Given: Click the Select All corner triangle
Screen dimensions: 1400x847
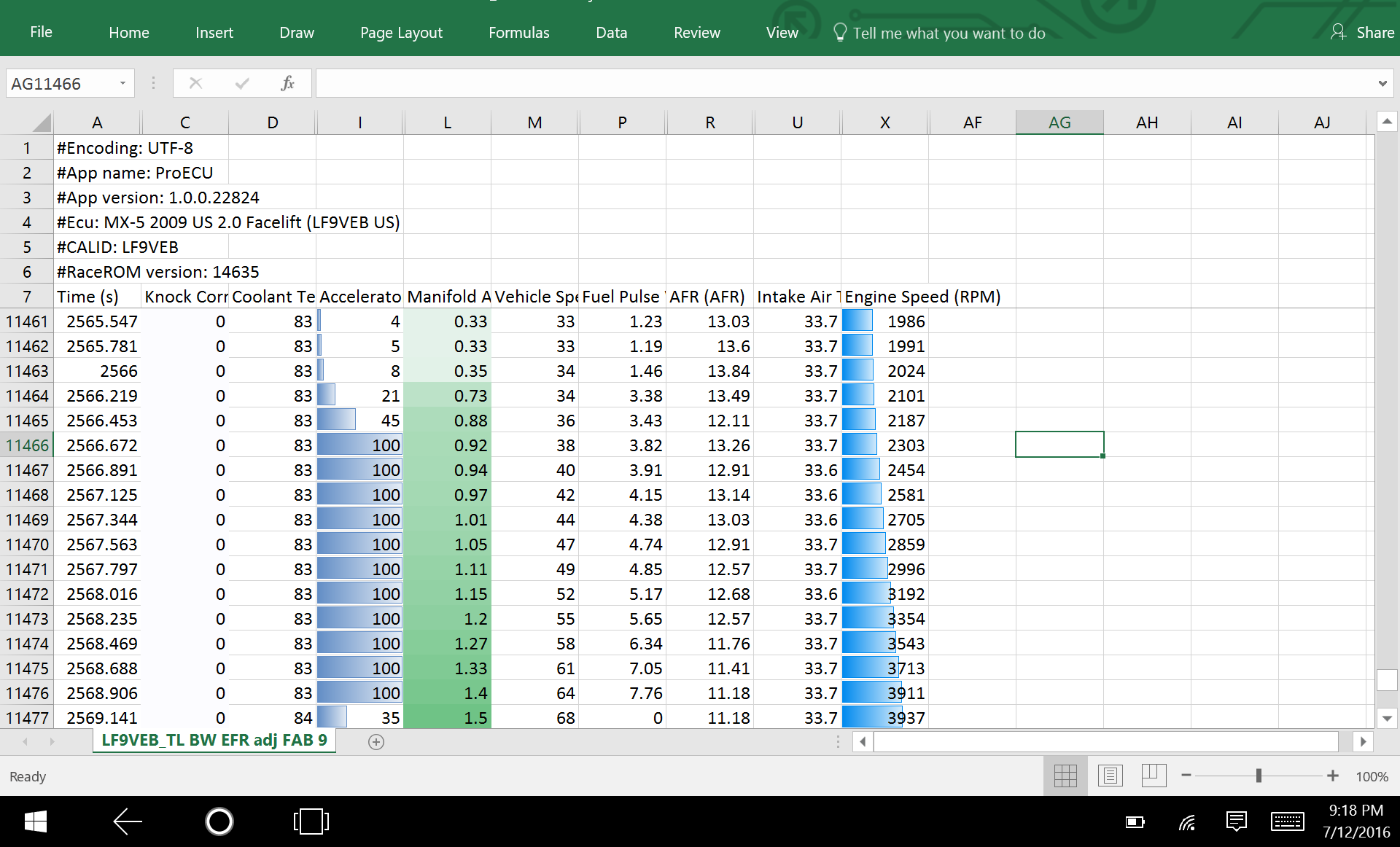Looking at the screenshot, I should [x=41, y=122].
